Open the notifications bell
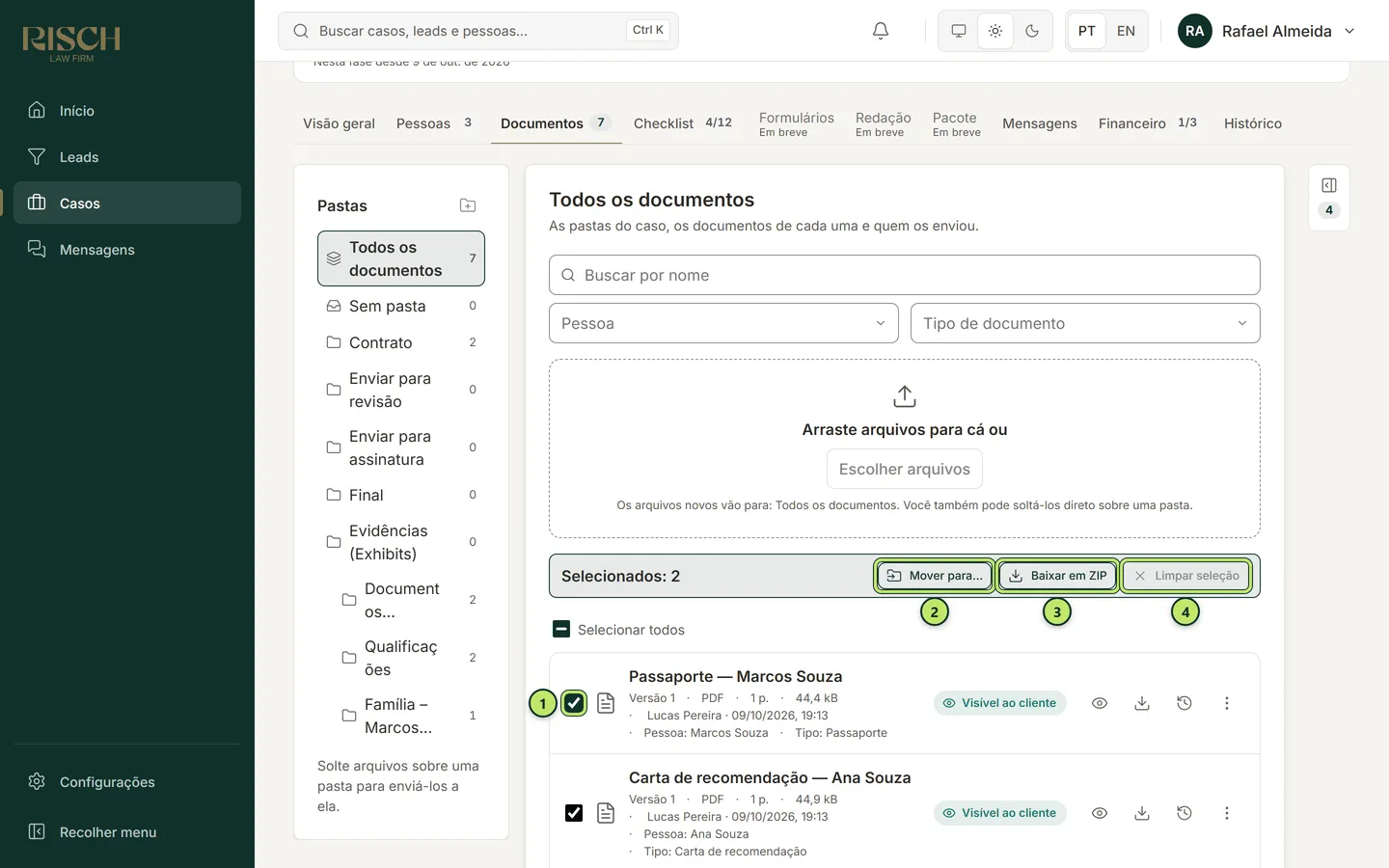This screenshot has height=868, width=1389. 880,31
